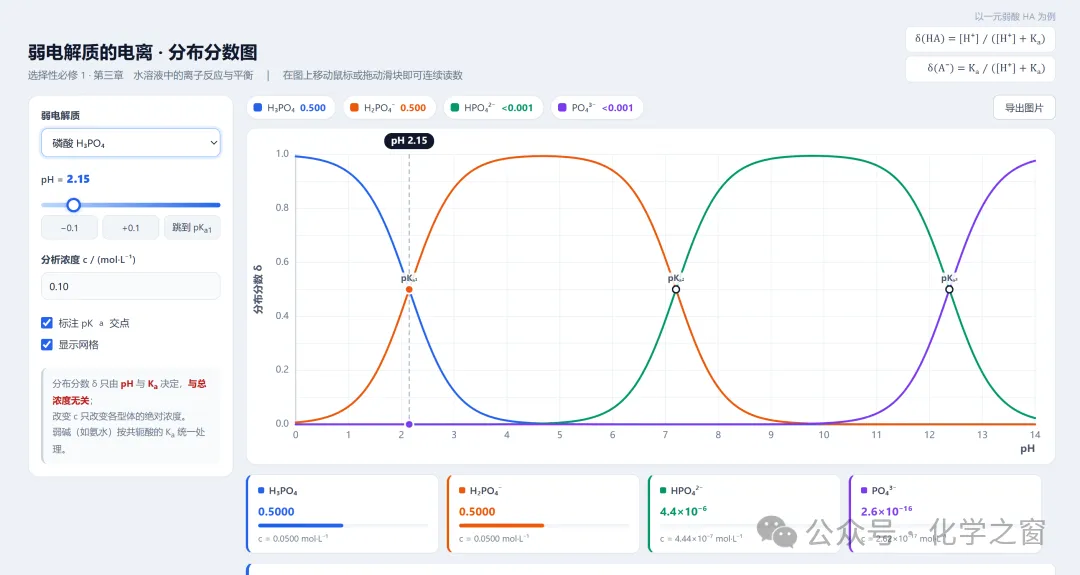Click the note text 与总浓度无关
Image resolution: width=1080 pixels, height=575 pixels.
point(129,392)
